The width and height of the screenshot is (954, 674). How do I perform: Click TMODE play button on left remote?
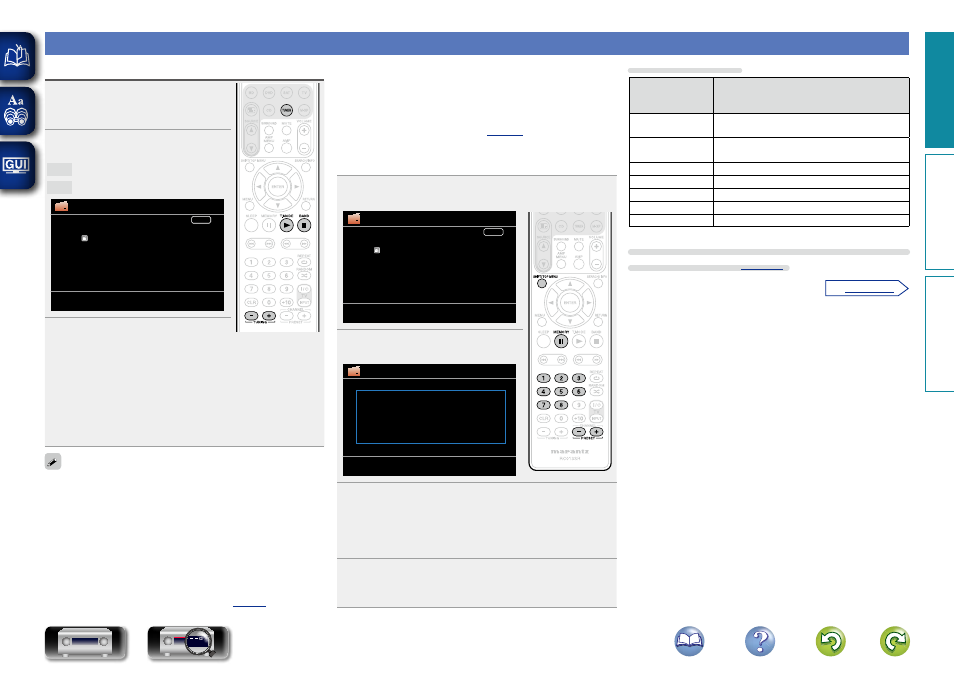pyautogui.click(x=286, y=225)
